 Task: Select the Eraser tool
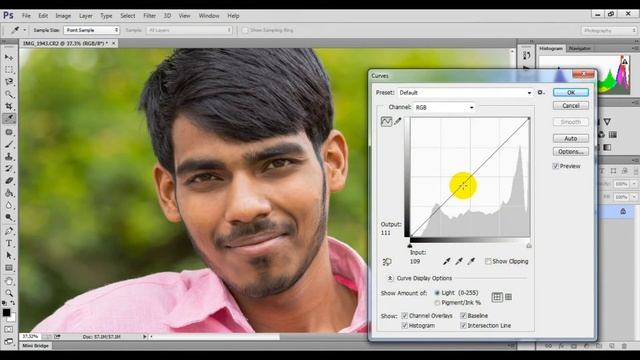[x=9, y=180]
